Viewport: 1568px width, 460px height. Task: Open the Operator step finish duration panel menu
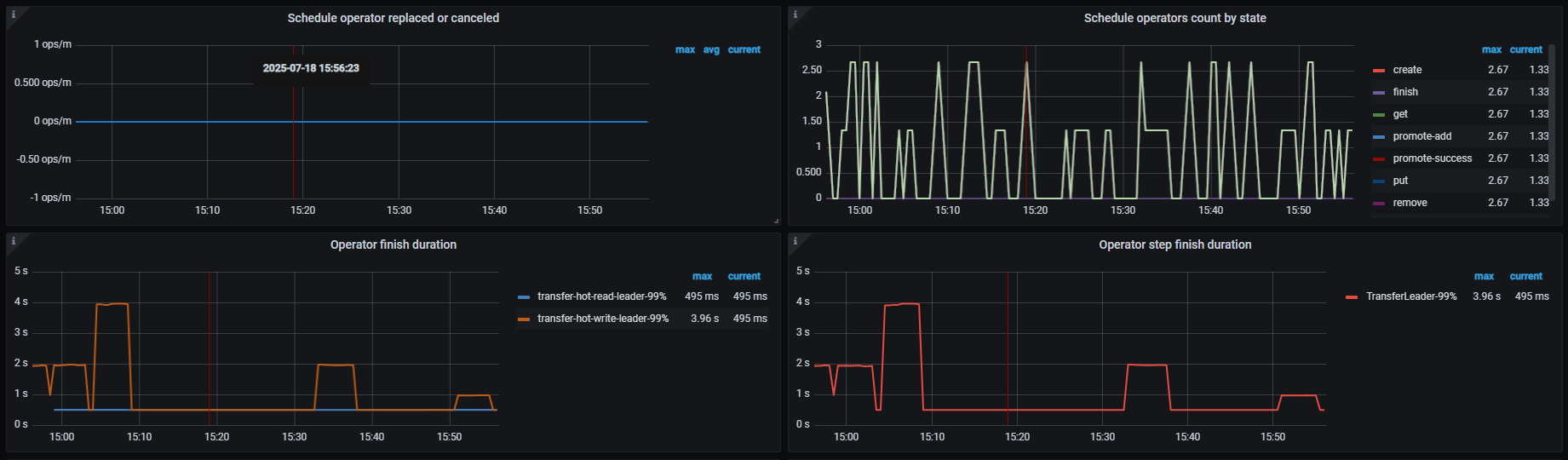pos(1175,244)
